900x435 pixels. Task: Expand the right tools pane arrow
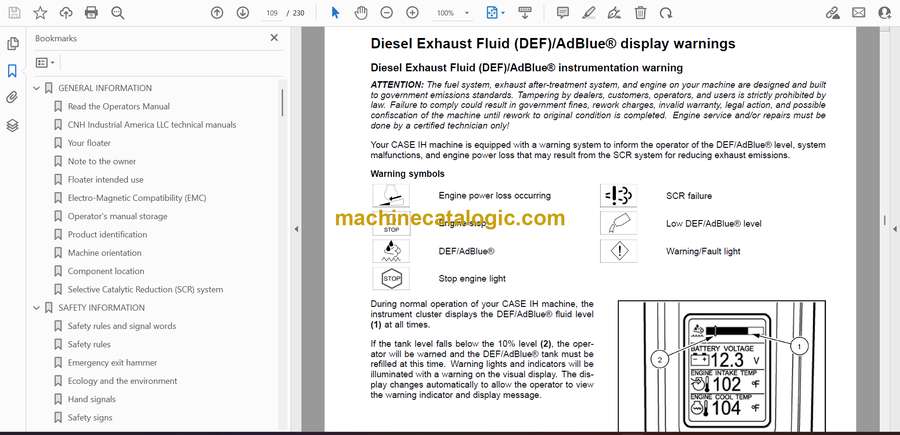coord(895,229)
